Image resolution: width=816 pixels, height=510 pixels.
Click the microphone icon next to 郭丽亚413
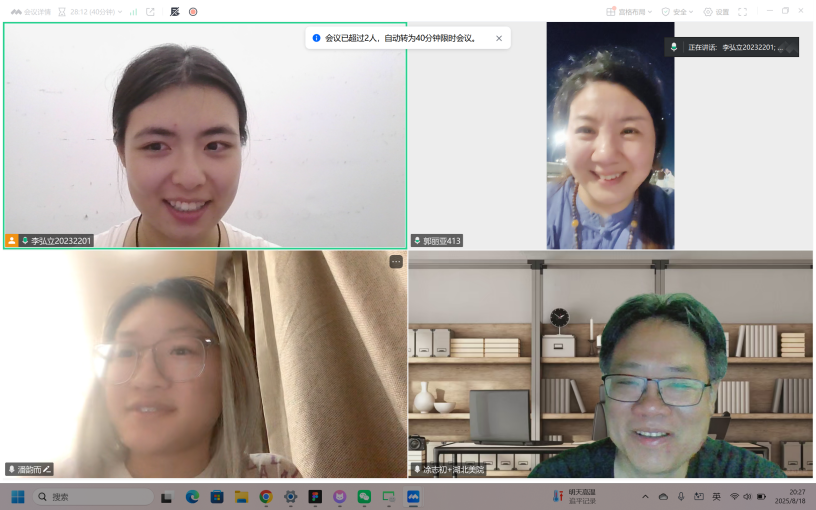pyautogui.click(x=417, y=241)
